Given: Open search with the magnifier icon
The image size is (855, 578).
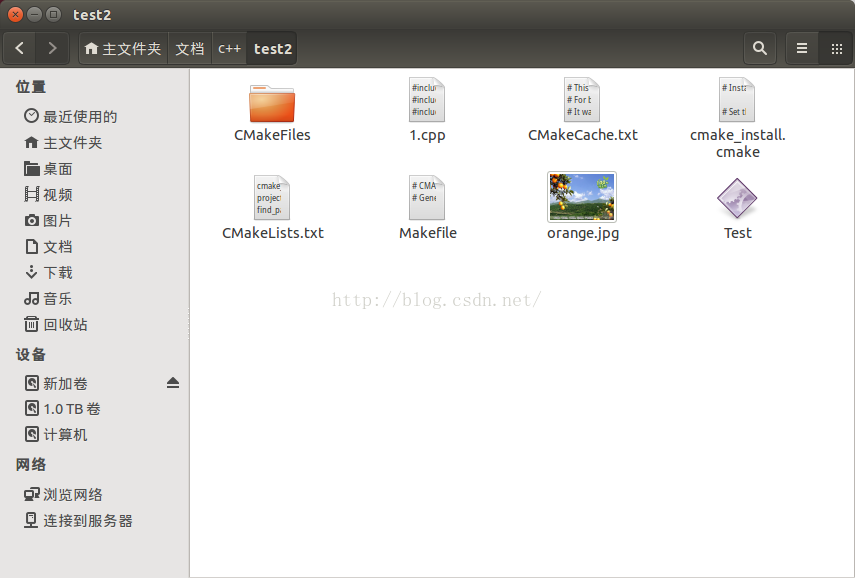Looking at the screenshot, I should tap(760, 49).
